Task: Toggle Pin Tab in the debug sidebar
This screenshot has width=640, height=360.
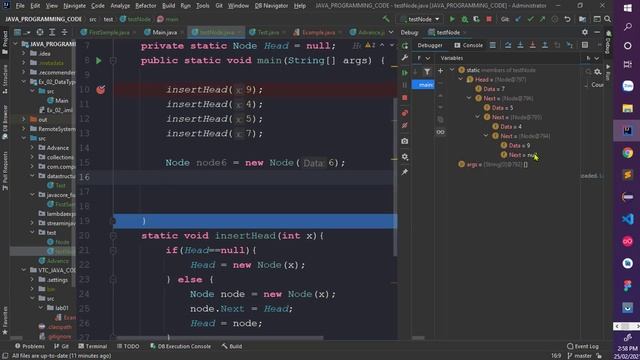Action: [x=404, y=172]
